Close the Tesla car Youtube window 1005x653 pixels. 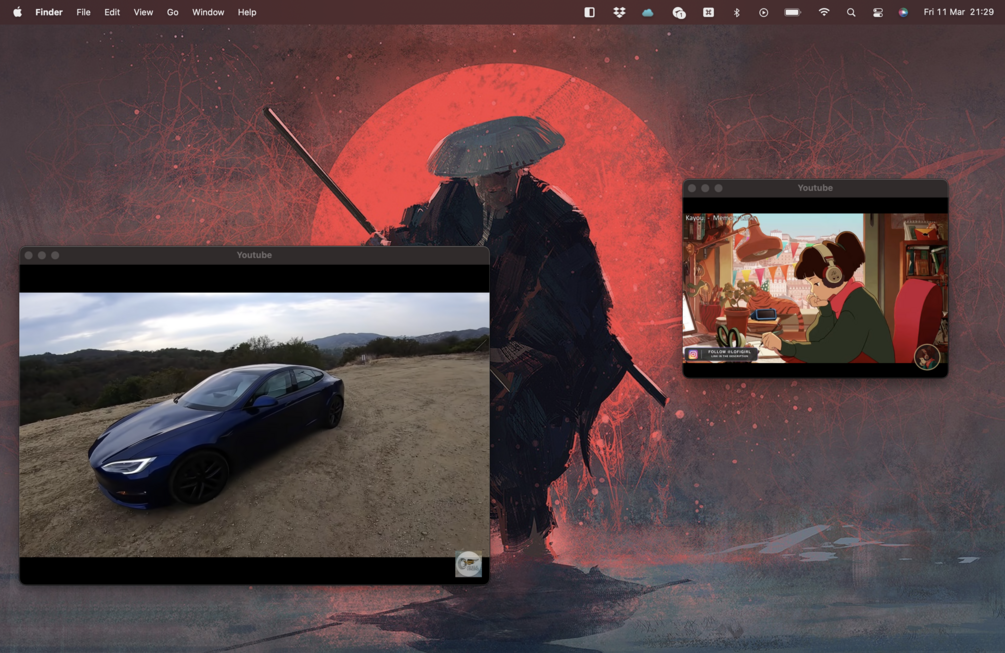[x=28, y=255]
